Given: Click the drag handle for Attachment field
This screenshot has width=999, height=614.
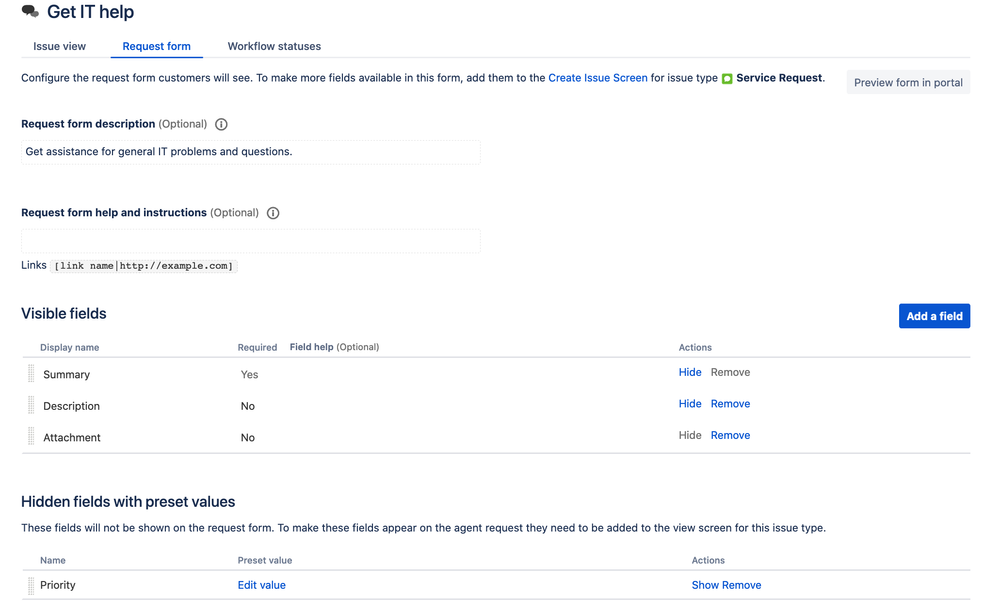Looking at the screenshot, I should pos(31,437).
